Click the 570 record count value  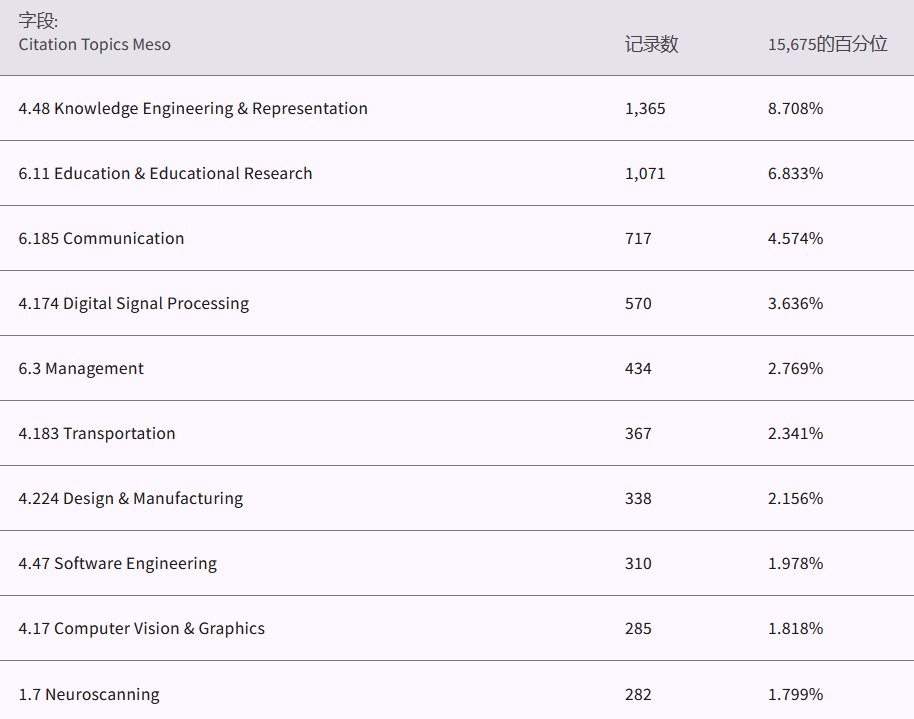638,303
